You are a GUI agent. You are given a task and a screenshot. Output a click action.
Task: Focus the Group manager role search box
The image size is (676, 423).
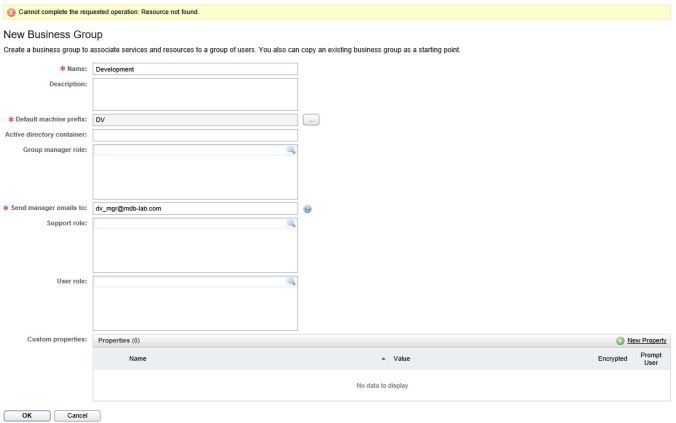(x=188, y=149)
